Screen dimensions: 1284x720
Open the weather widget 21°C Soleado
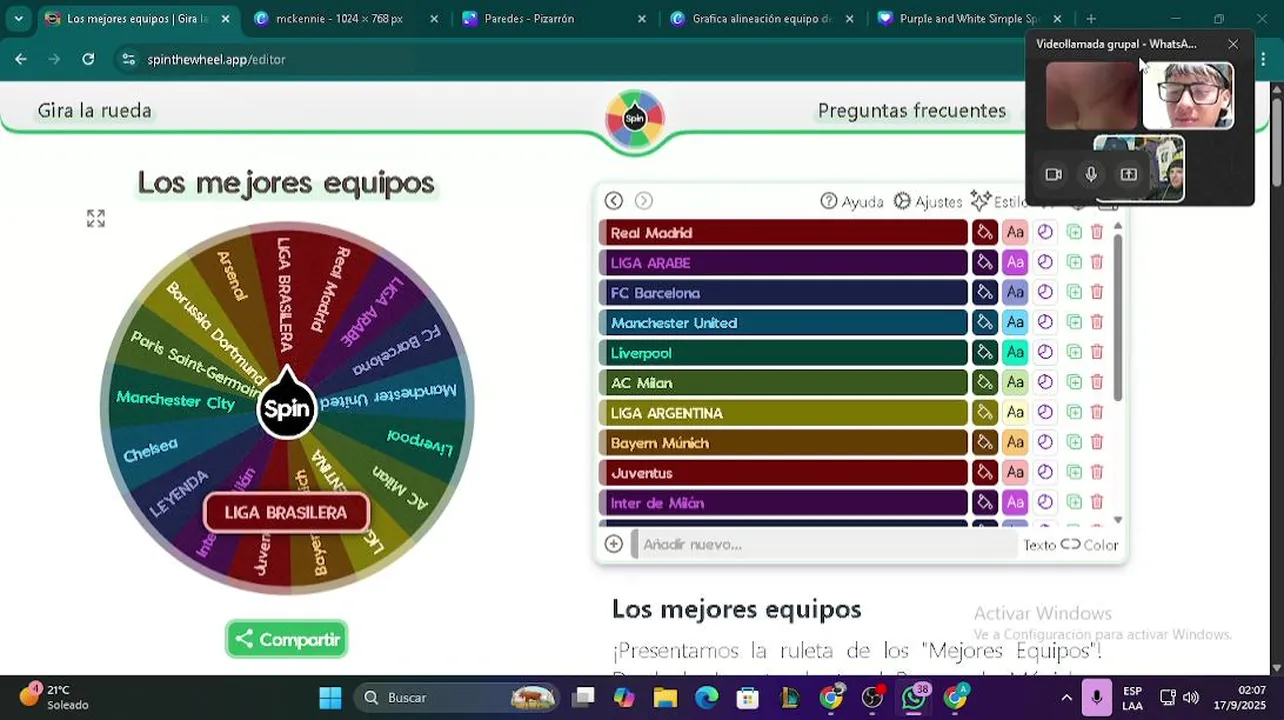click(54, 697)
